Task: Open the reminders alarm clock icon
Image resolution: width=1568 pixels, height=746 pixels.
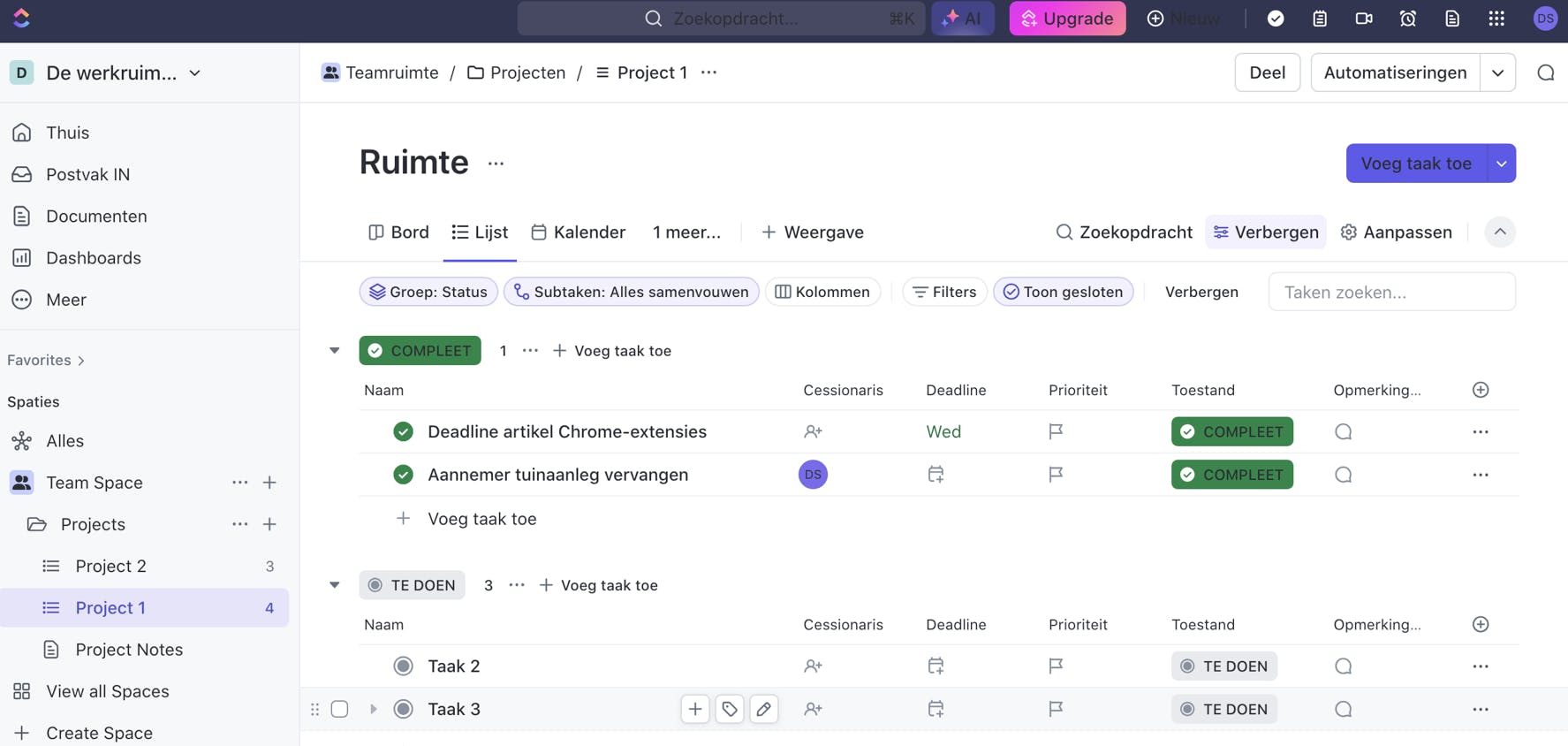Action: coord(1408,19)
